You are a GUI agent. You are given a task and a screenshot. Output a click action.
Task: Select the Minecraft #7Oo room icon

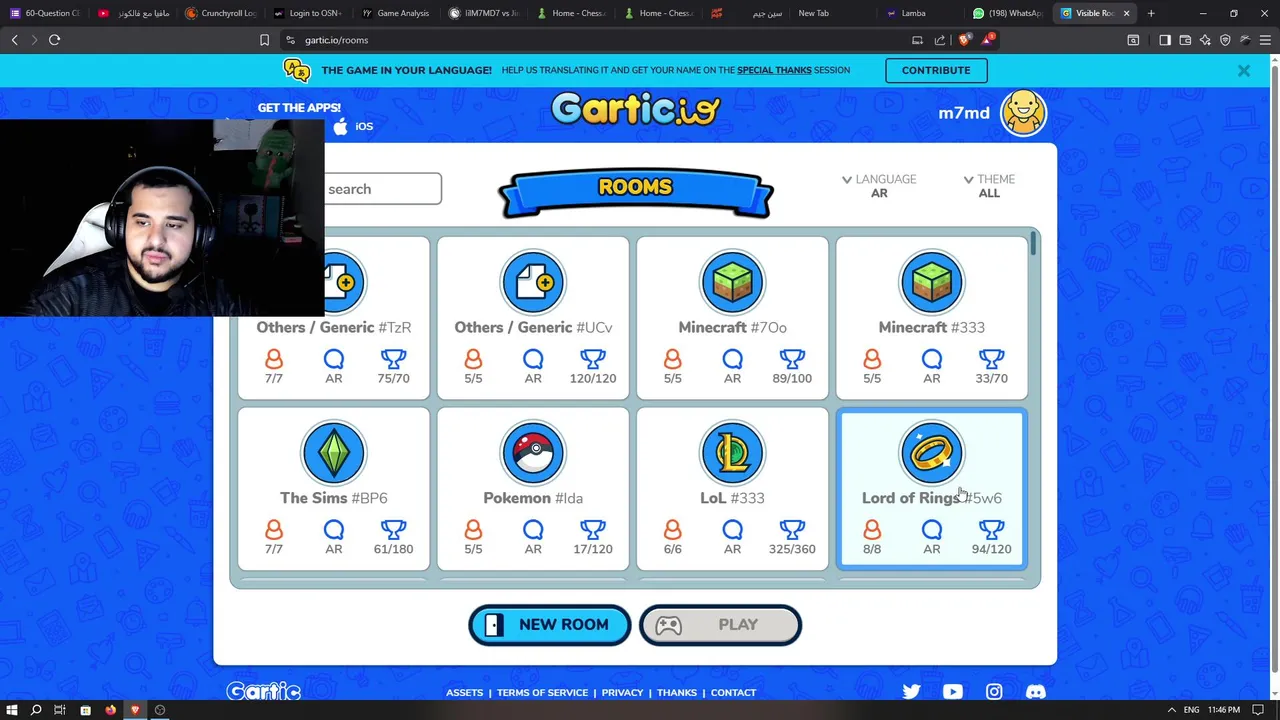click(732, 282)
